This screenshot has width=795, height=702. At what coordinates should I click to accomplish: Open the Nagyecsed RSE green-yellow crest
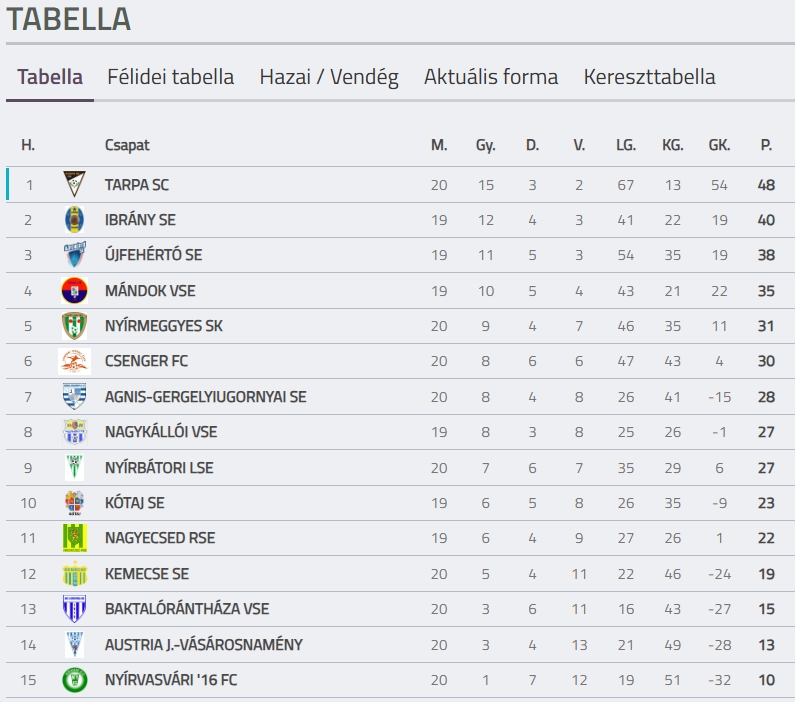[75, 538]
